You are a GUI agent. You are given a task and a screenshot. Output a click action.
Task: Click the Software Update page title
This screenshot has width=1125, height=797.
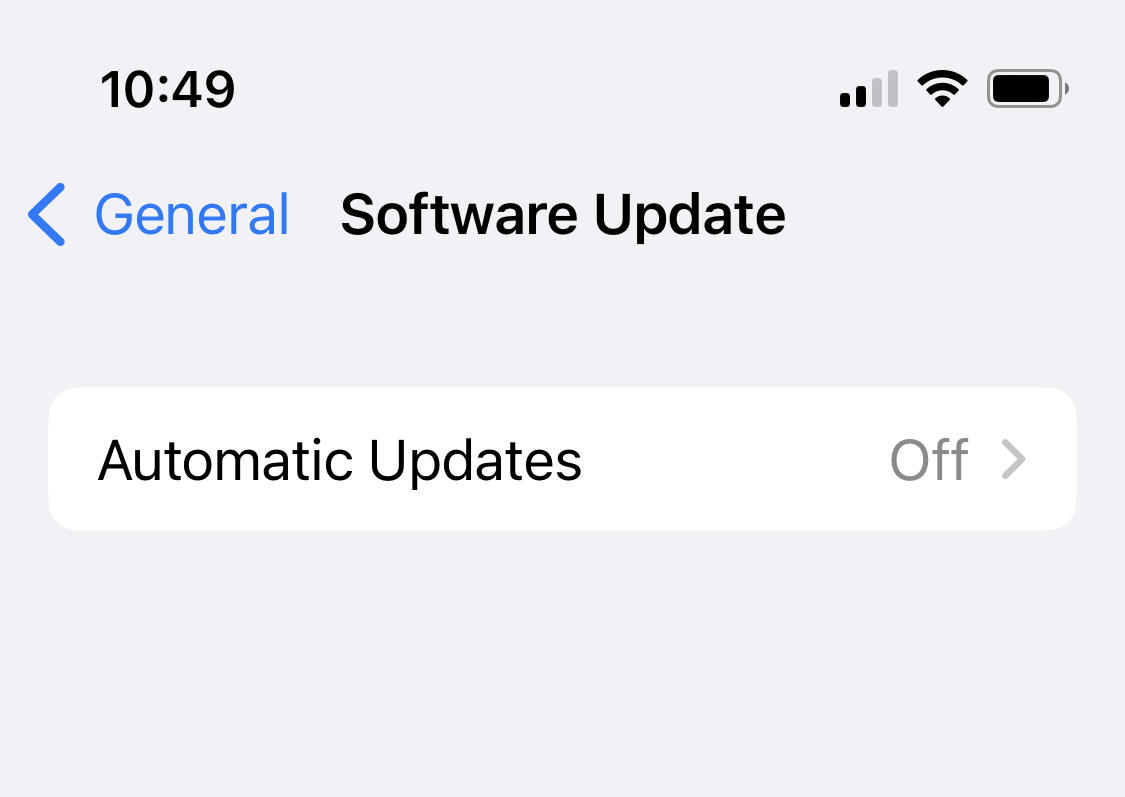pyautogui.click(x=563, y=215)
